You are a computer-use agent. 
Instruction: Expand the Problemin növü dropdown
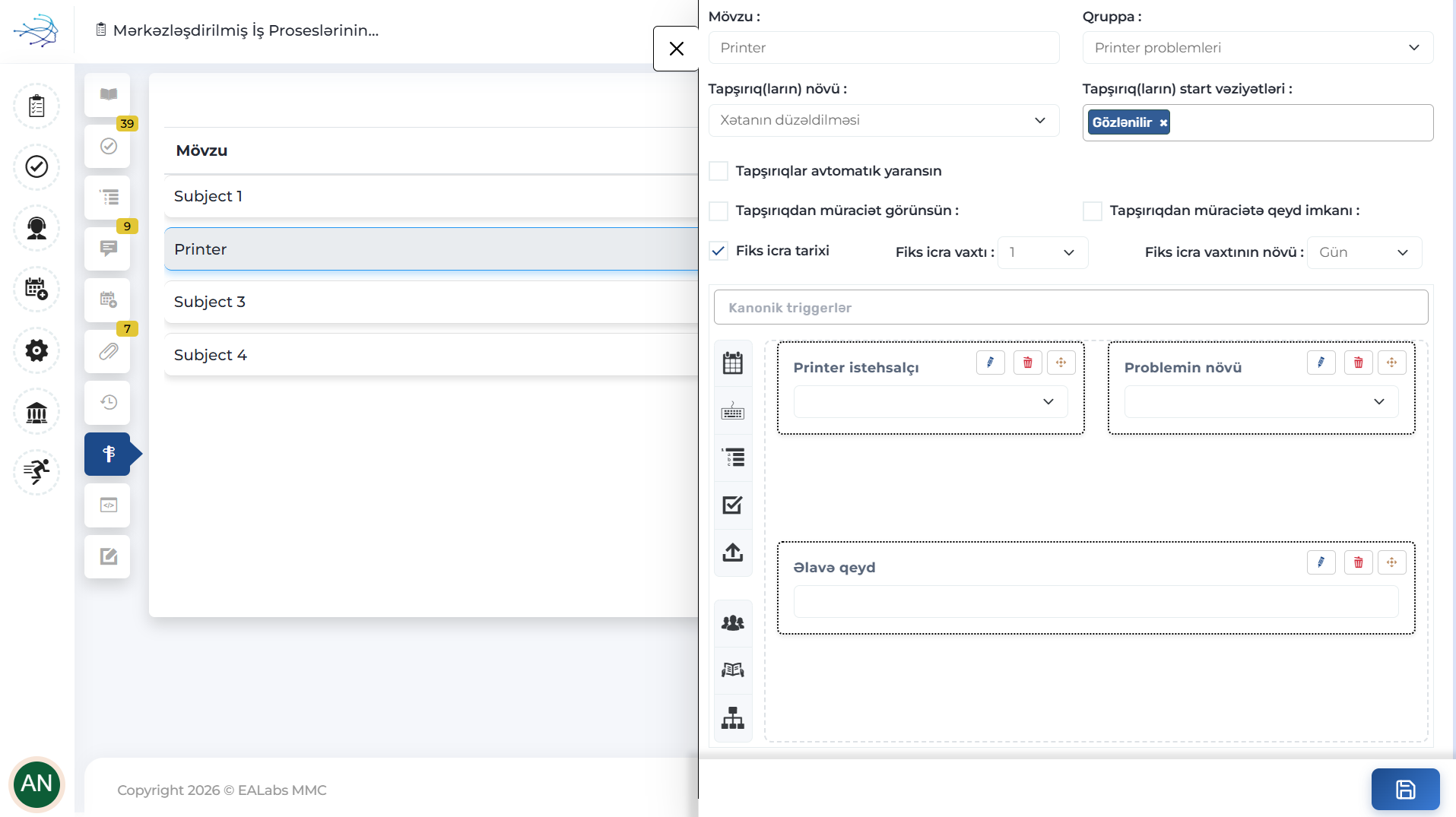(1261, 401)
